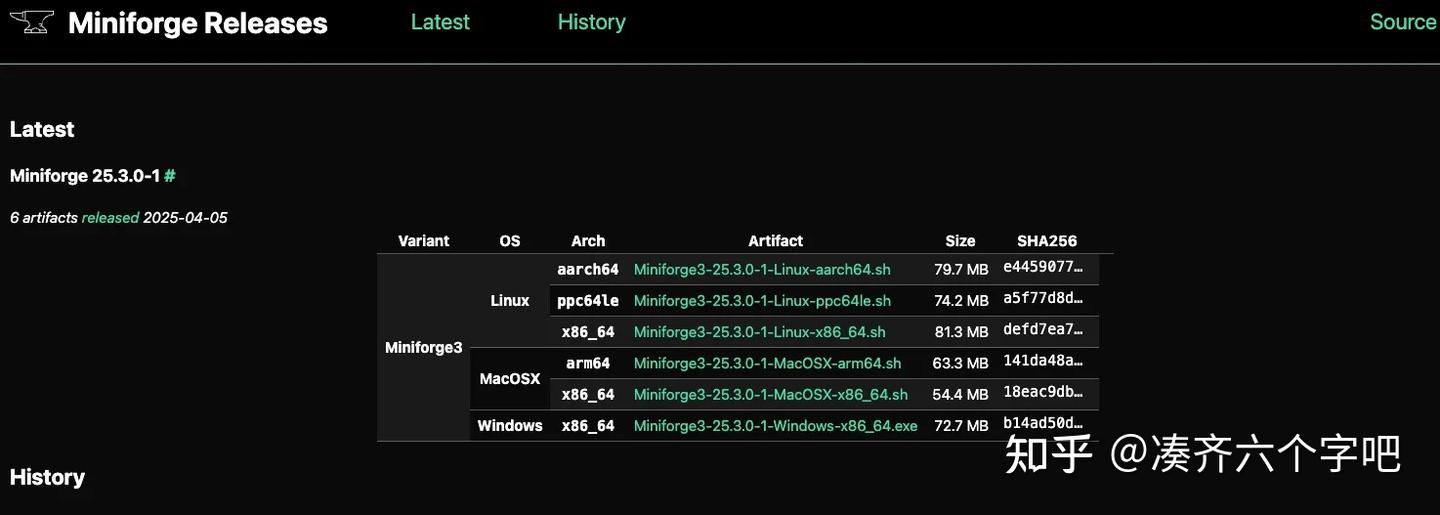Click the # anchor beside Miniforge 25.3.0-1
Image resolution: width=1440 pixels, height=515 pixels.
pyautogui.click(x=170, y=176)
